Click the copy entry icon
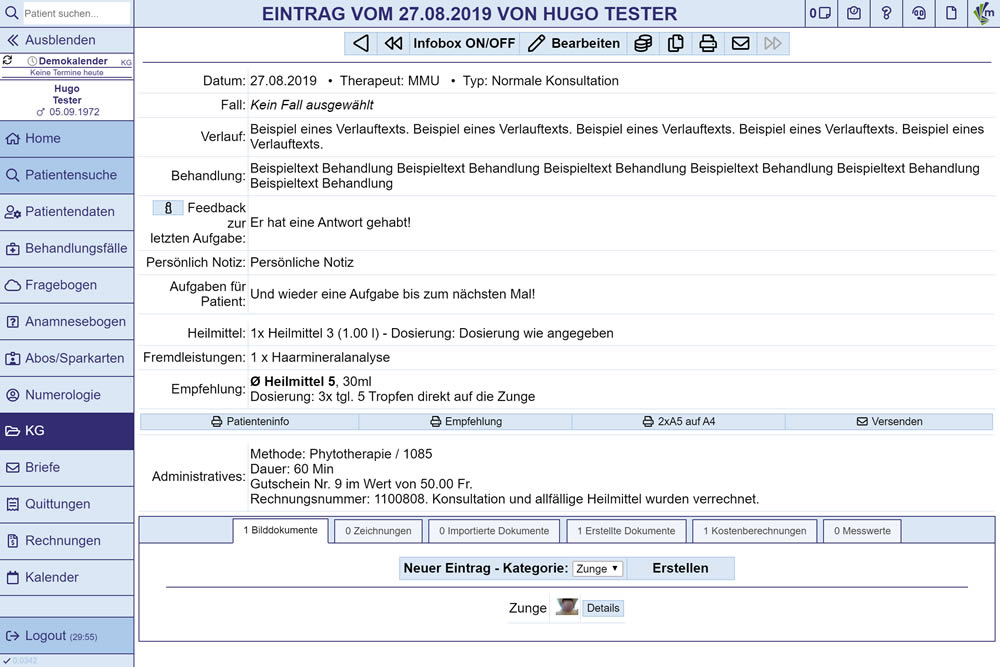This screenshot has height=667, width=1000. [x=676, y=43]
